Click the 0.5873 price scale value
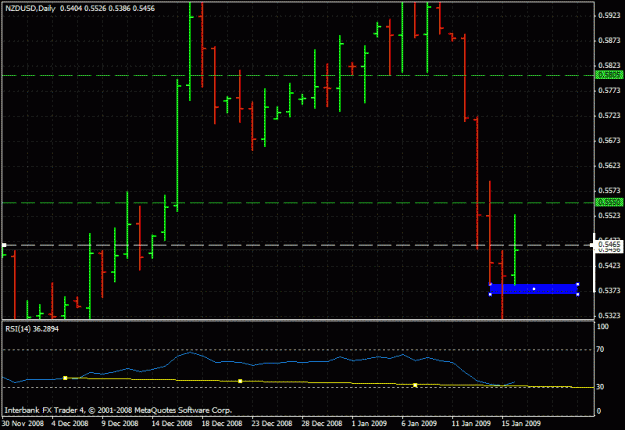 coord(609,40)
